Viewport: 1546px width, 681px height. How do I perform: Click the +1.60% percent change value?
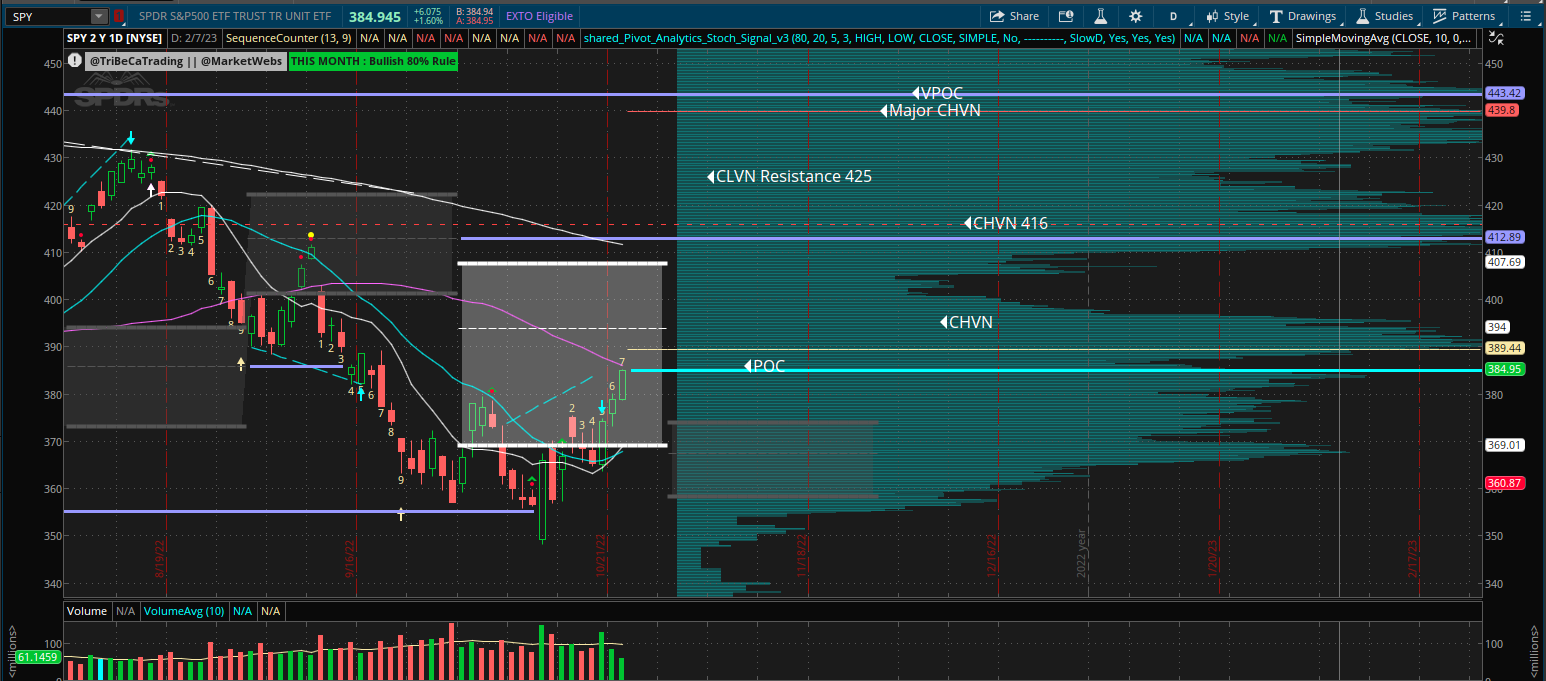(x=427, y=20)
